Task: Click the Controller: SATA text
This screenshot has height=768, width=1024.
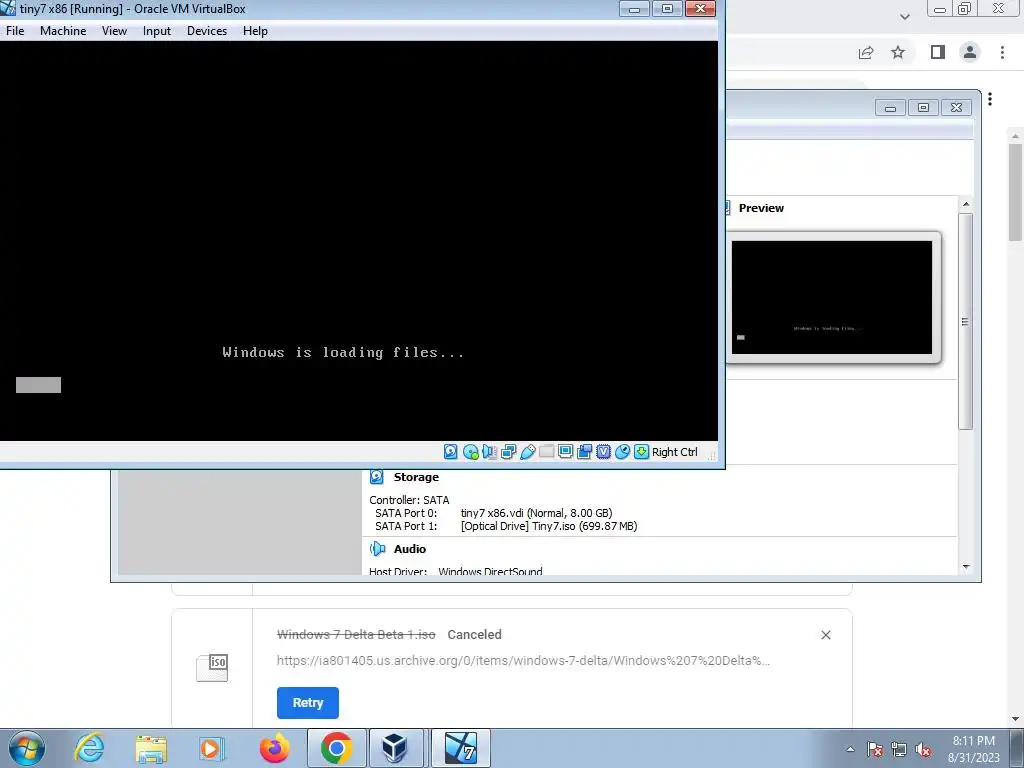Action: click(x=409, y=500)
